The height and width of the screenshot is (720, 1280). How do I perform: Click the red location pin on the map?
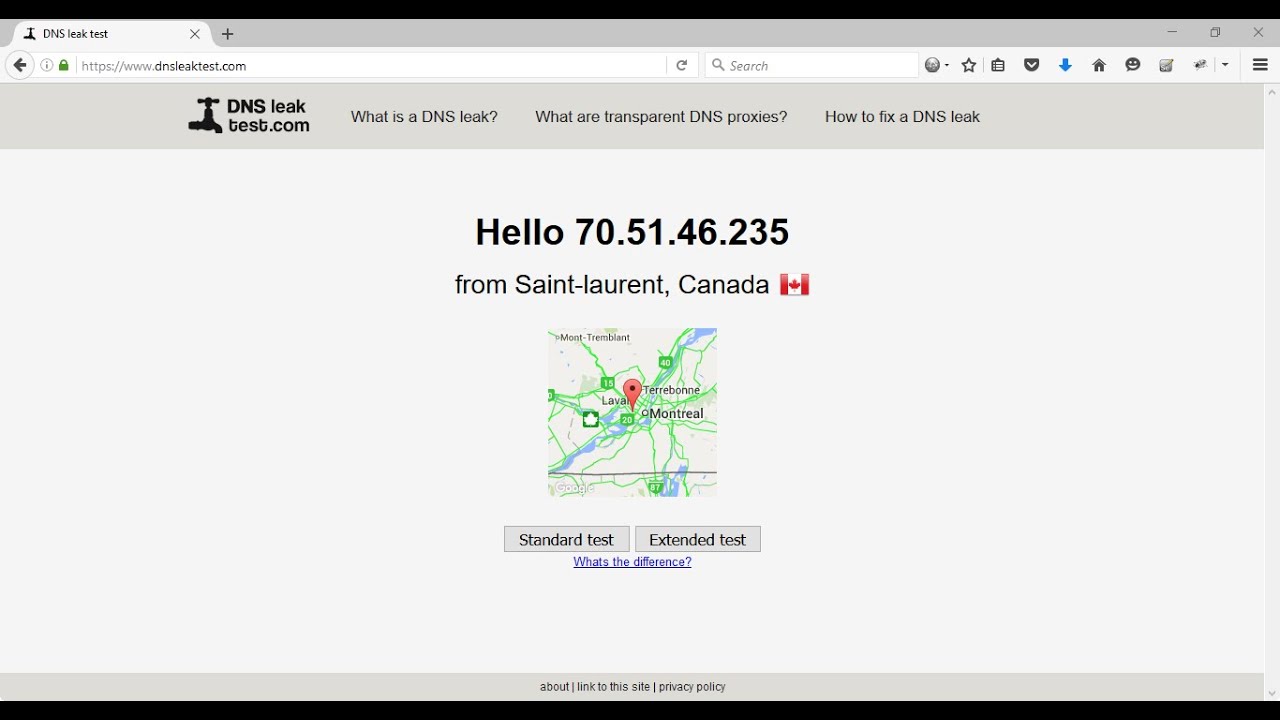click(632, 393)
